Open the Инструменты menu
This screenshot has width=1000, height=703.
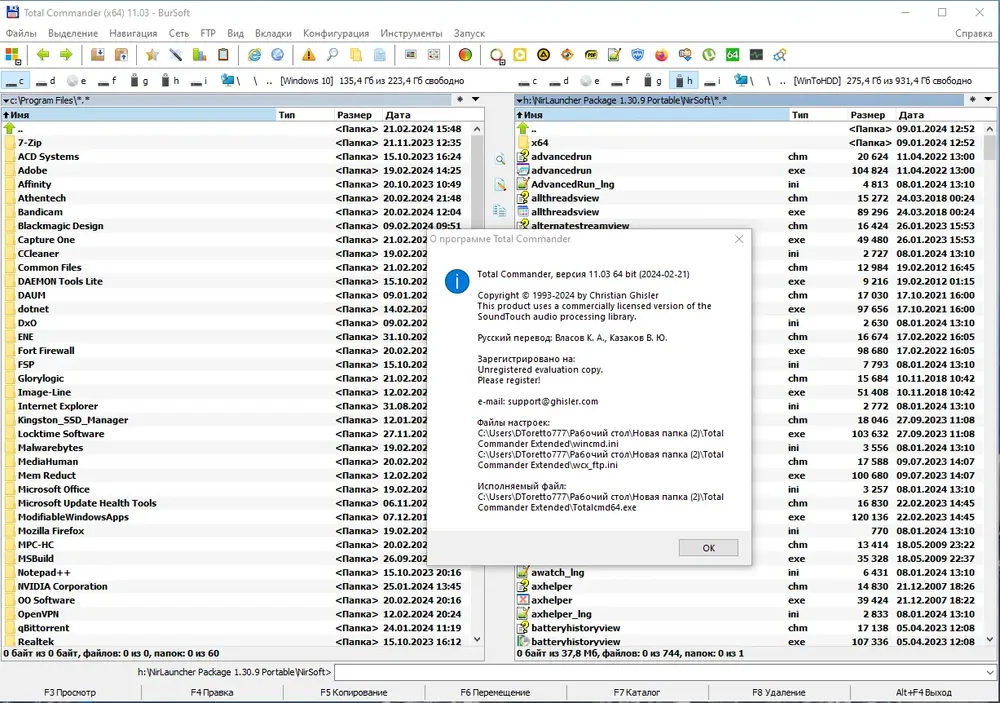[411, 33]
